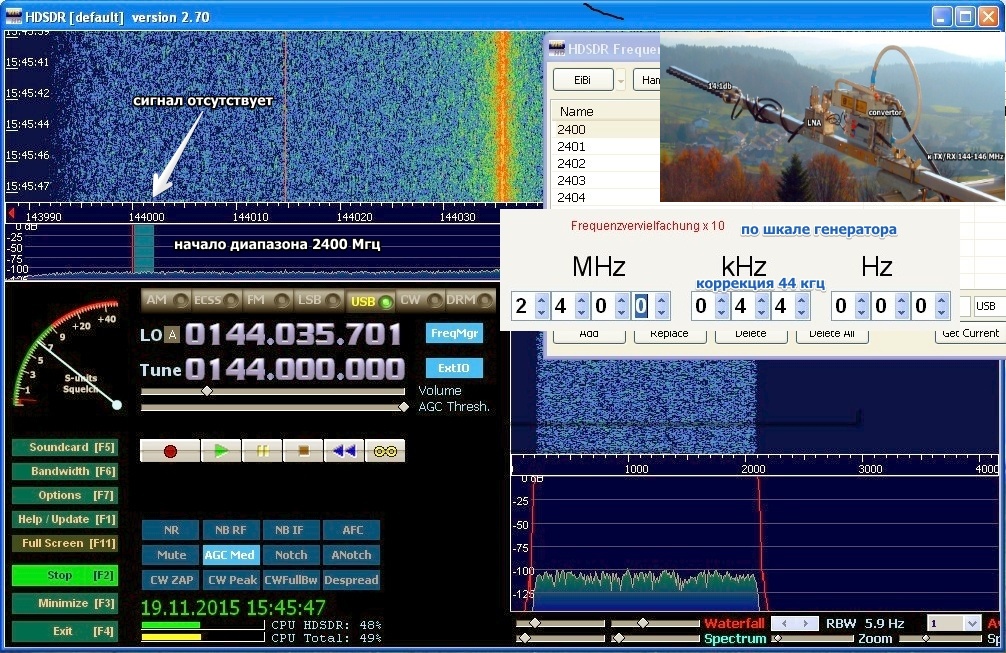Open the dropdown showing 1 beside RBW

(973, 623)
